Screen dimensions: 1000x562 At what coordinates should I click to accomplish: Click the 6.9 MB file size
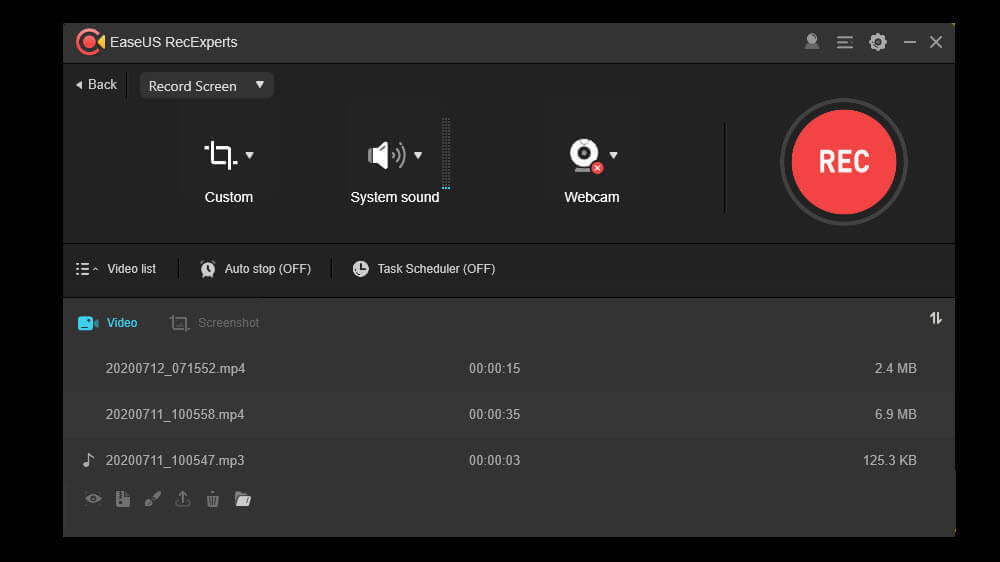[895, 415]
